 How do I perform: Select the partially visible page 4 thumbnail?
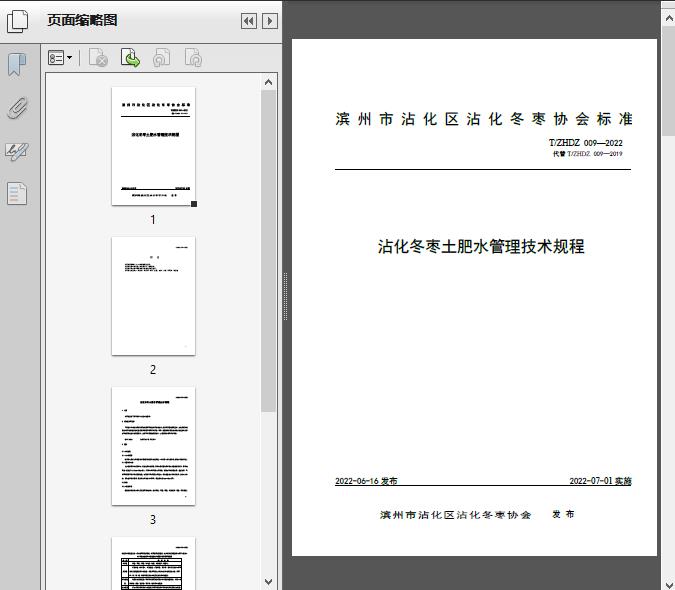pyautogui.click(x=153, y=563)
